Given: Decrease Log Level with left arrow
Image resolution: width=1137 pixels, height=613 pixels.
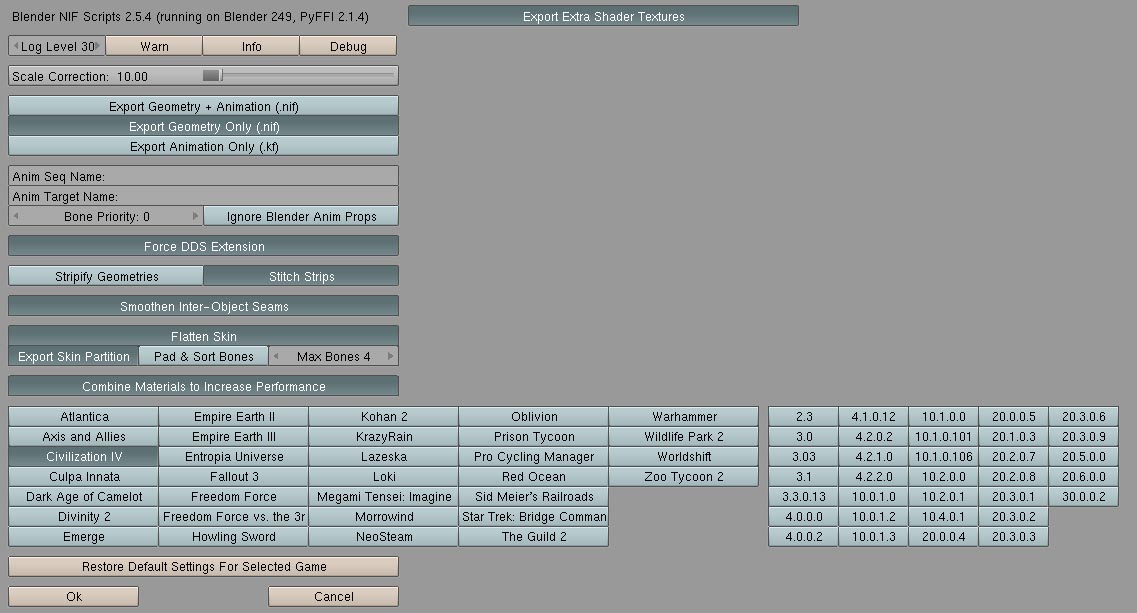Looking at the screenshot, I should tap(15, 46).
